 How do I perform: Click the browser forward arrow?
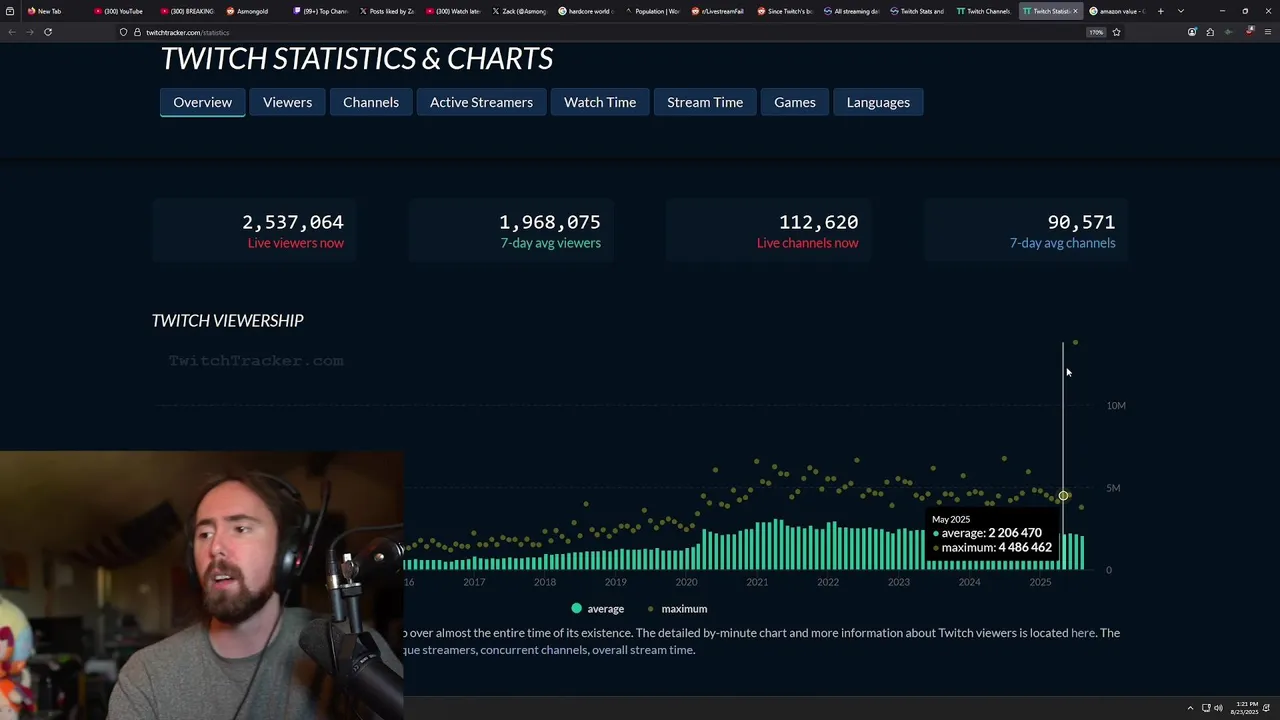point(29,32)
